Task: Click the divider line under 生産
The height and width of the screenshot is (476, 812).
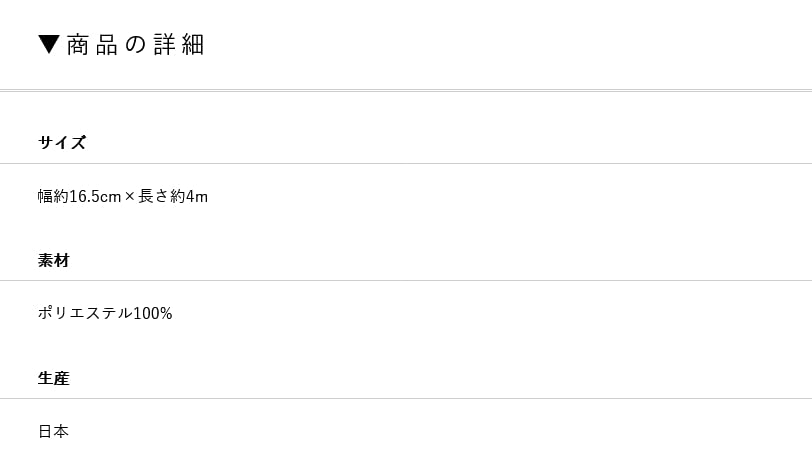Action: pos(406,398)
